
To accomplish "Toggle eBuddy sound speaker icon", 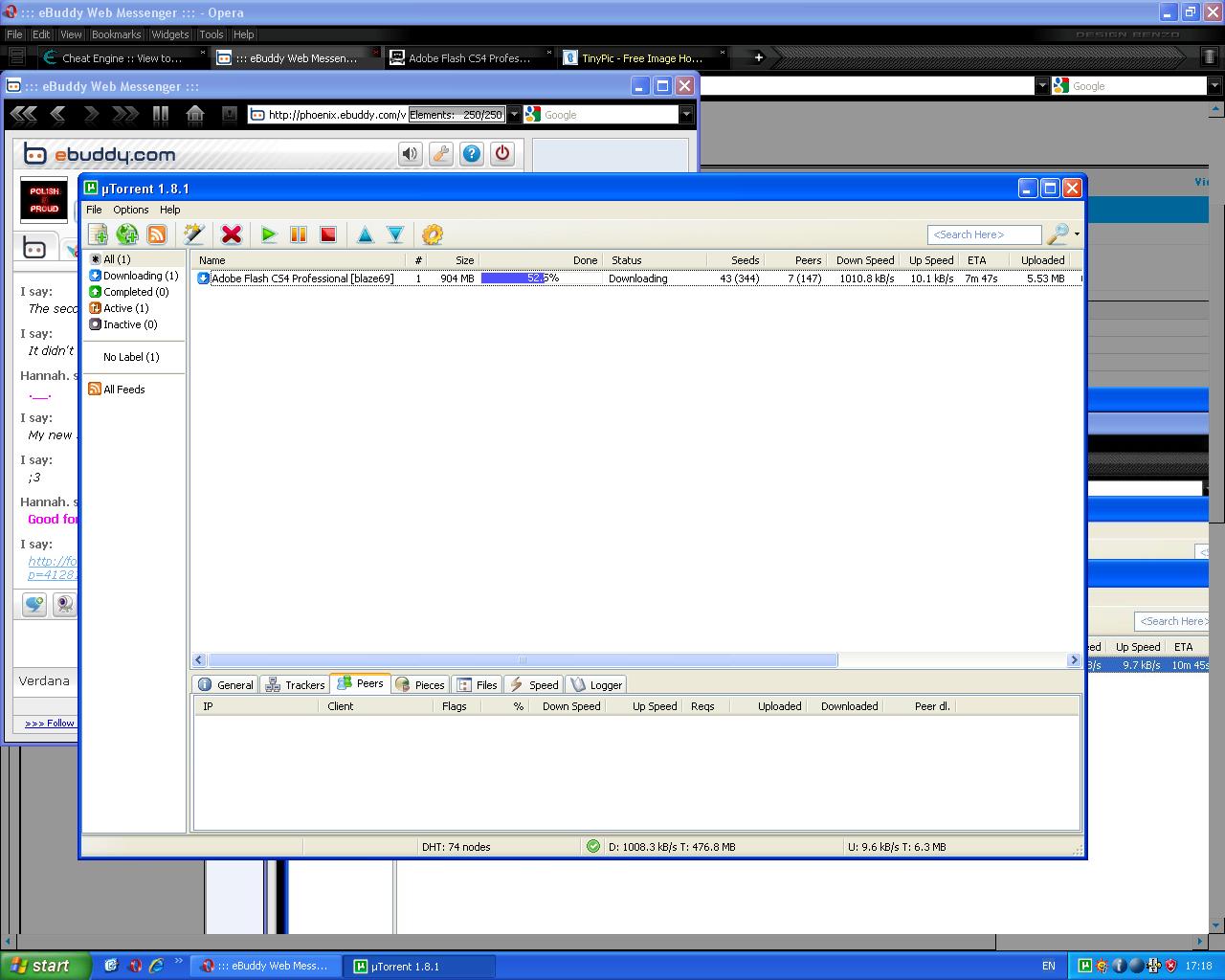I will click(x=411, y=154).
